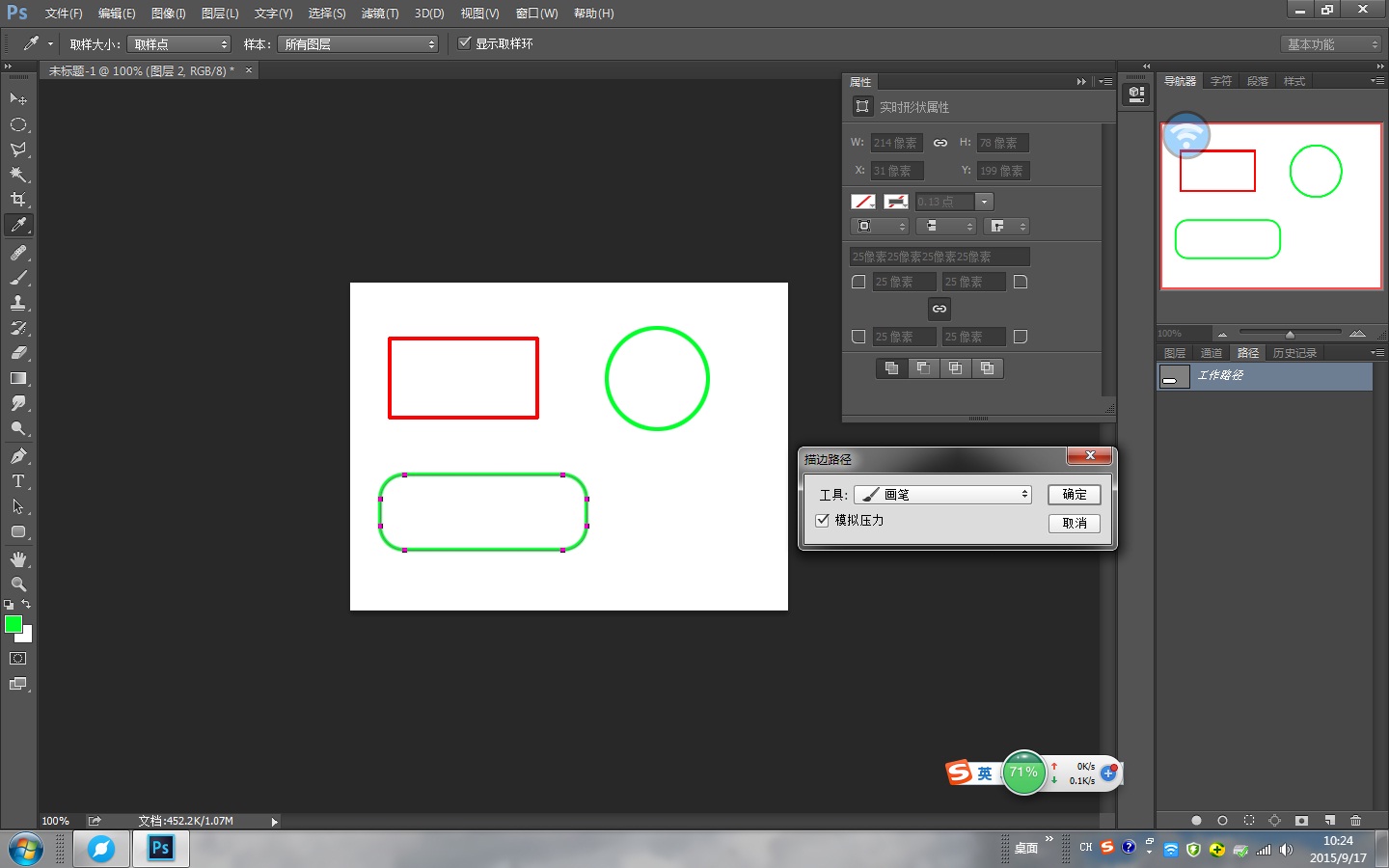Open the 窗口(W) menu
Viewport: 1389px width, 868px height.
pyautogui.click(x=536, y=14)
